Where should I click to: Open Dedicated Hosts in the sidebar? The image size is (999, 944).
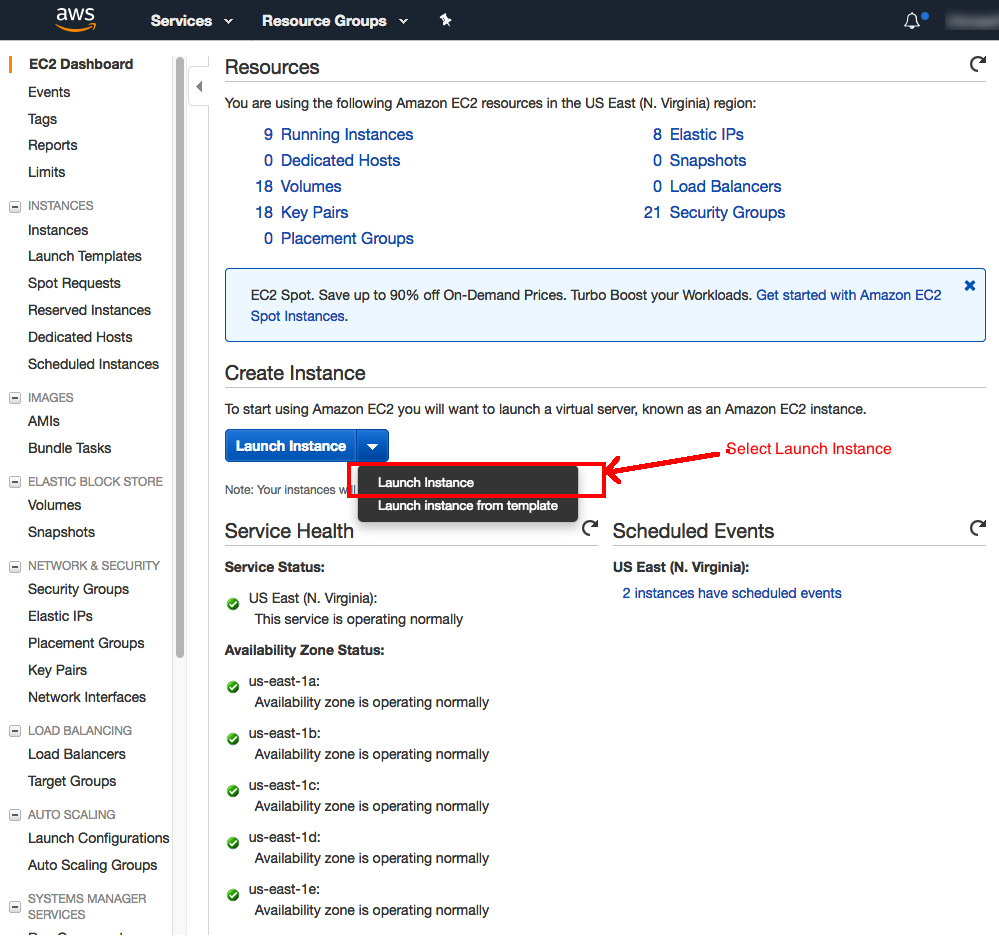(80, 337)
